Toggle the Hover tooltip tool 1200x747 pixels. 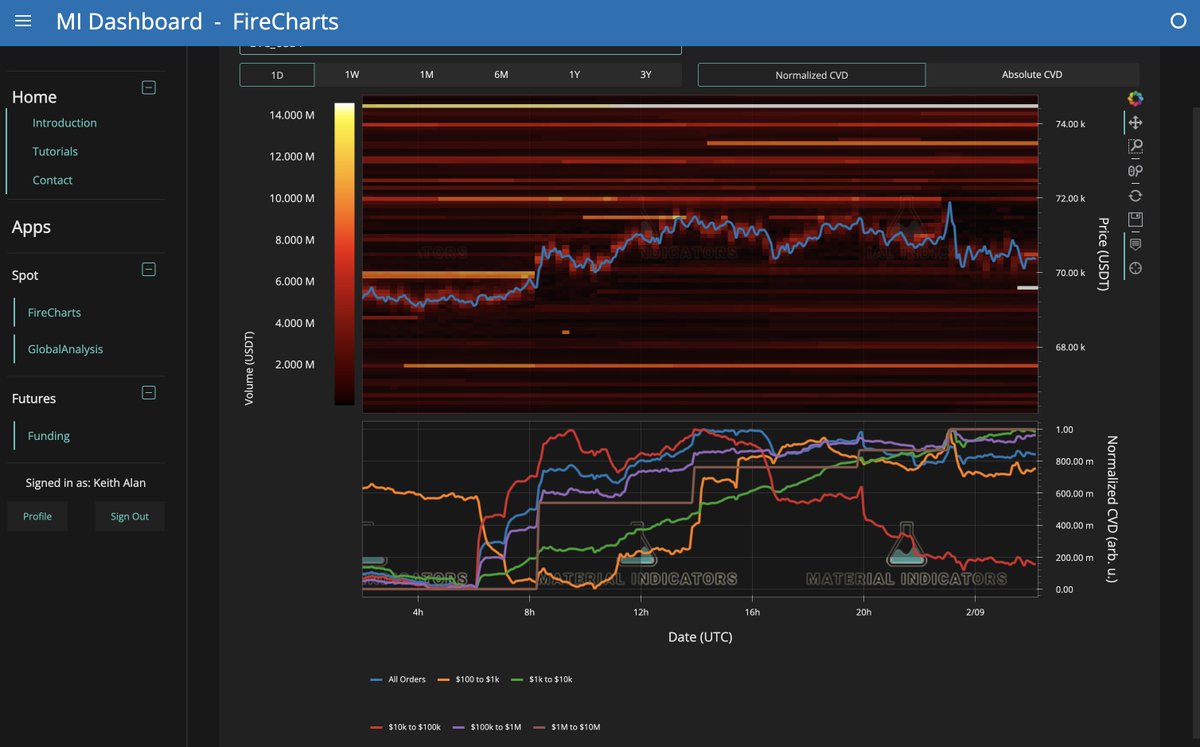1135,244
